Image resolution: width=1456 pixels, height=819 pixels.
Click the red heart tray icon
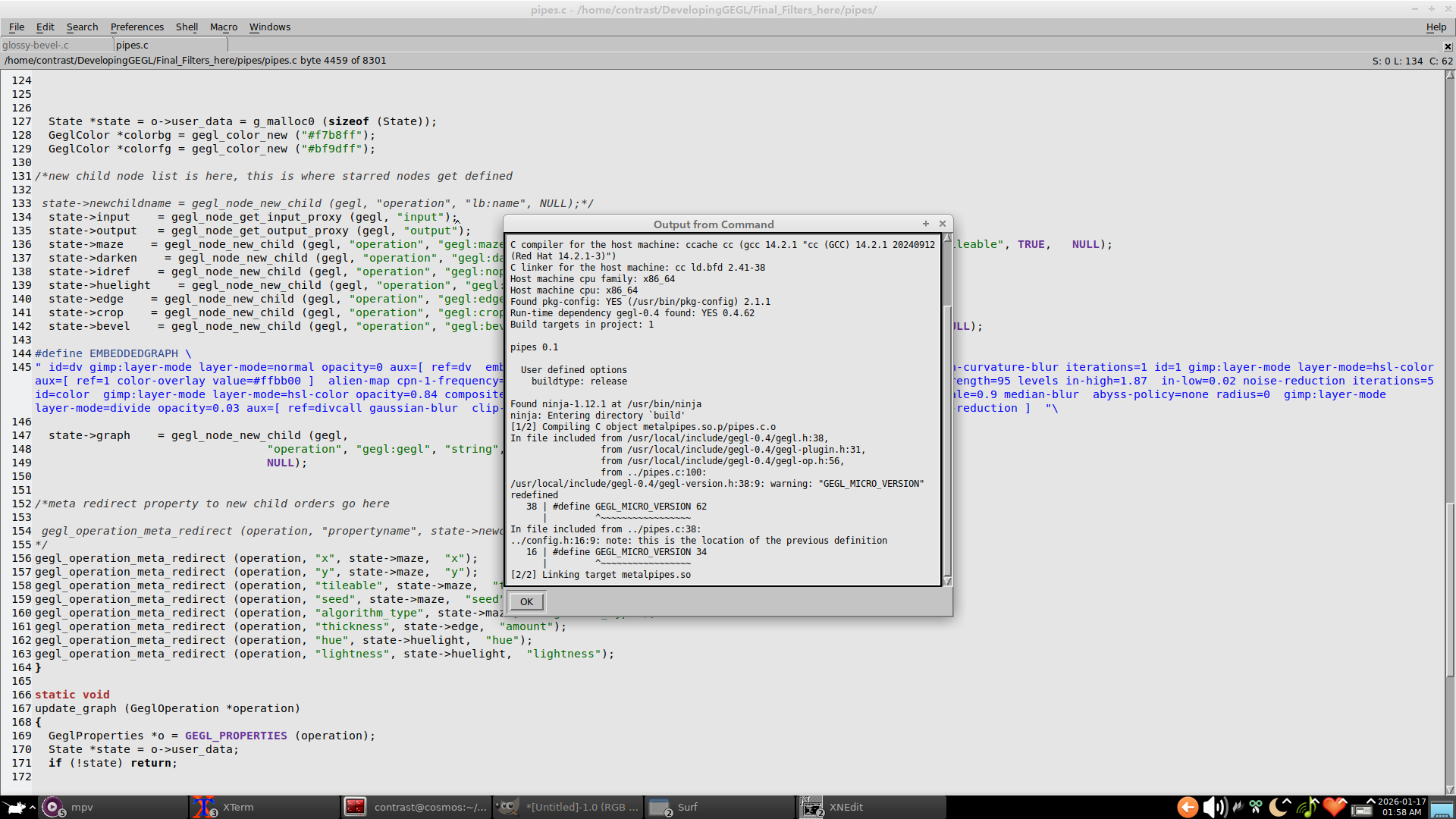coord(1335,807)
